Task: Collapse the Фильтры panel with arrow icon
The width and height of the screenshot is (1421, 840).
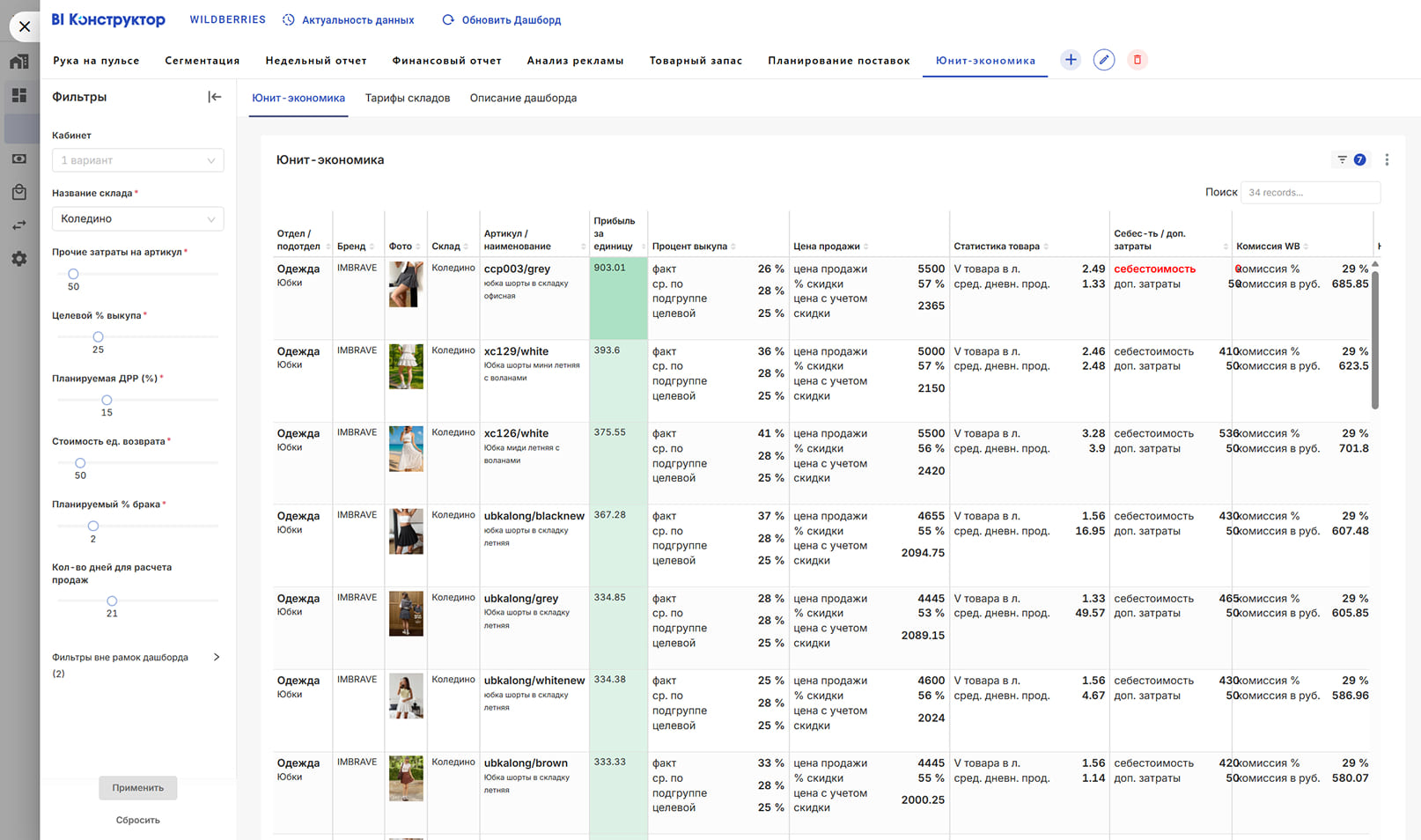Action: [214, 97]
